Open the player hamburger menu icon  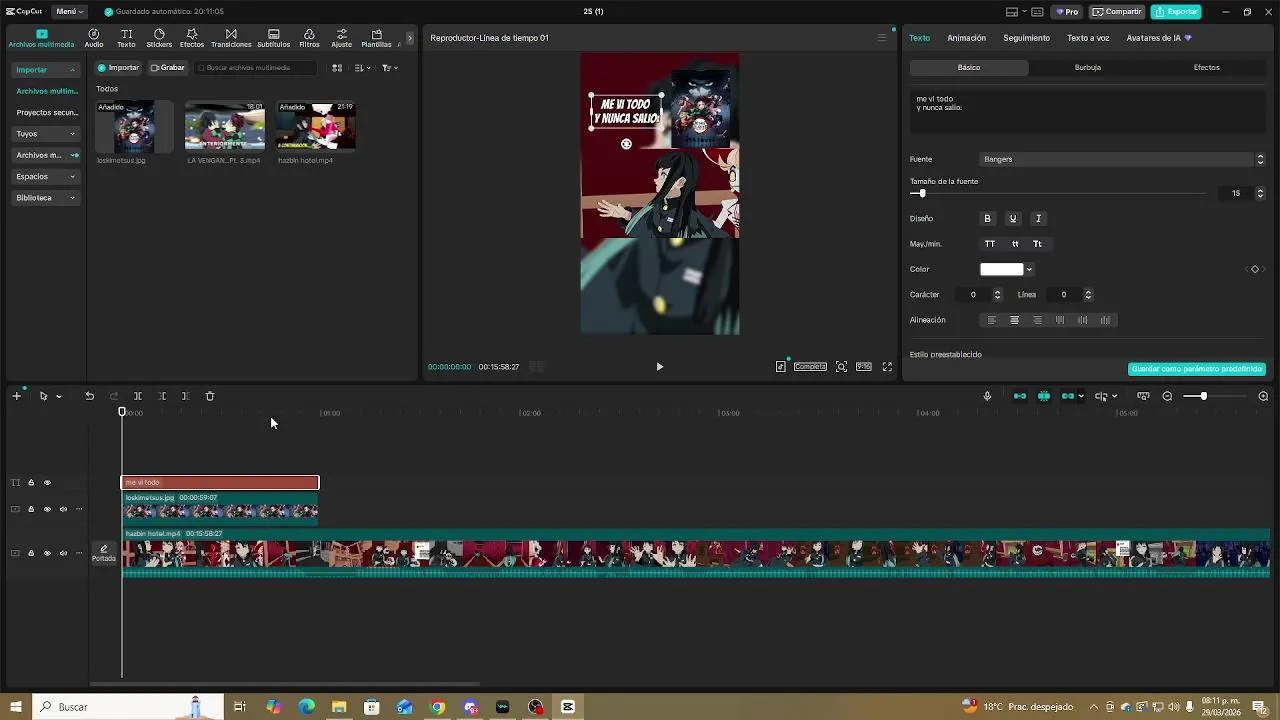881,38
